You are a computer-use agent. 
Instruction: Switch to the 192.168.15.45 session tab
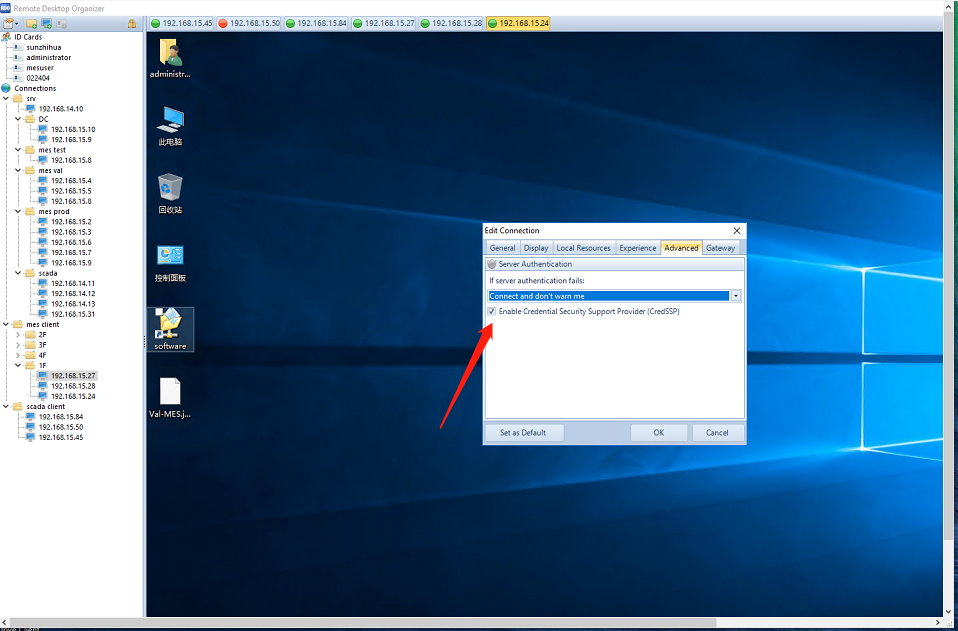181,23
